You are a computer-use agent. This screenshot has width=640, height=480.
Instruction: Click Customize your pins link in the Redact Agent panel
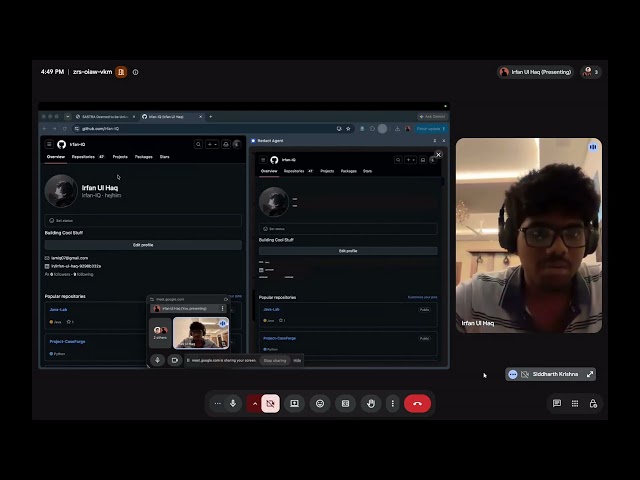(x=422, y=297)
